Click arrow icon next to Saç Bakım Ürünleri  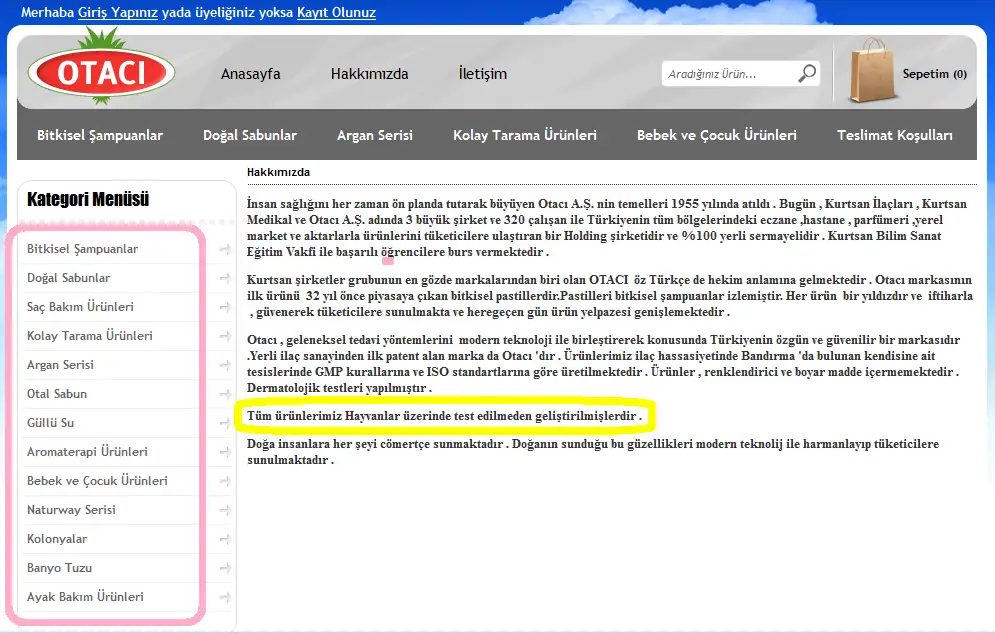click(x=225, y=307)
